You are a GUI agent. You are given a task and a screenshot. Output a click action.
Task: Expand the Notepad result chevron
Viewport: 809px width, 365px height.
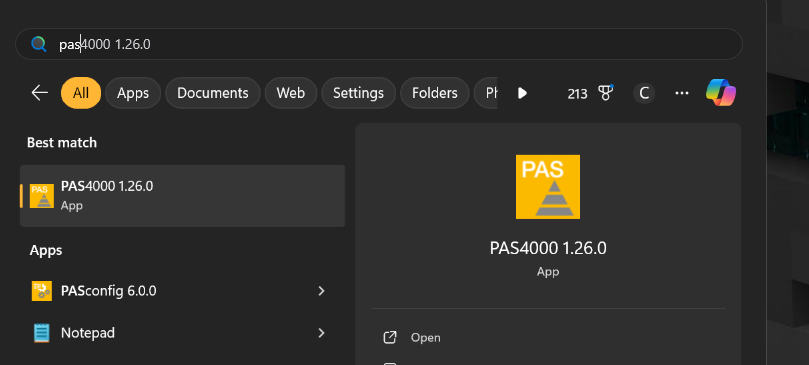tap(321, 333)
